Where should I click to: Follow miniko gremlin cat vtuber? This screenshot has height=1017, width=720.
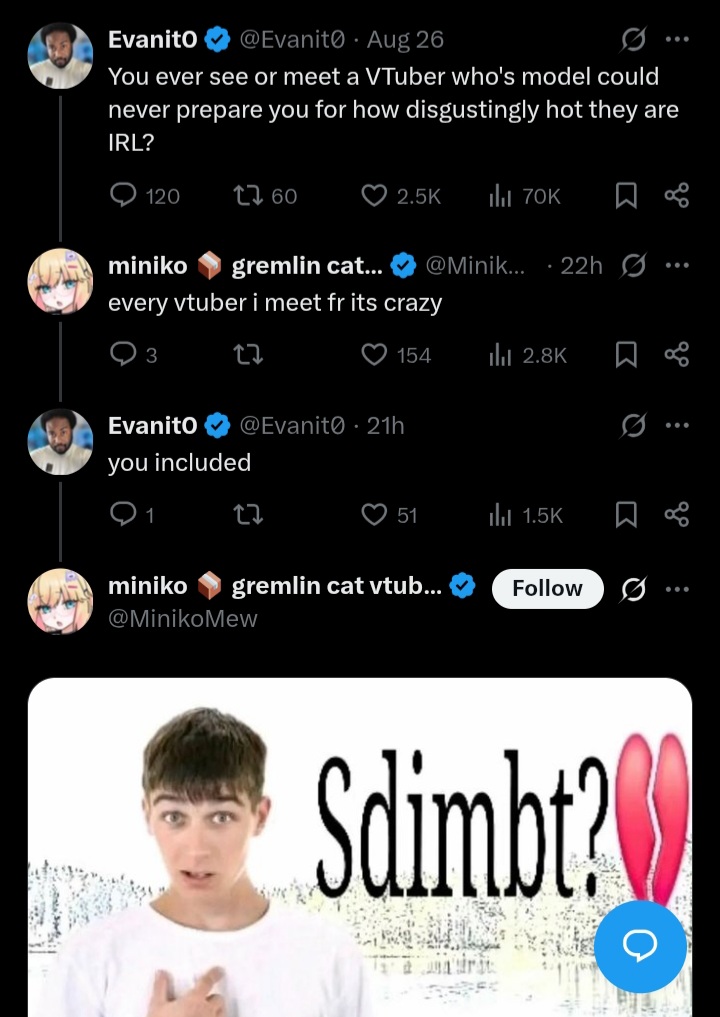click(547, 589)
